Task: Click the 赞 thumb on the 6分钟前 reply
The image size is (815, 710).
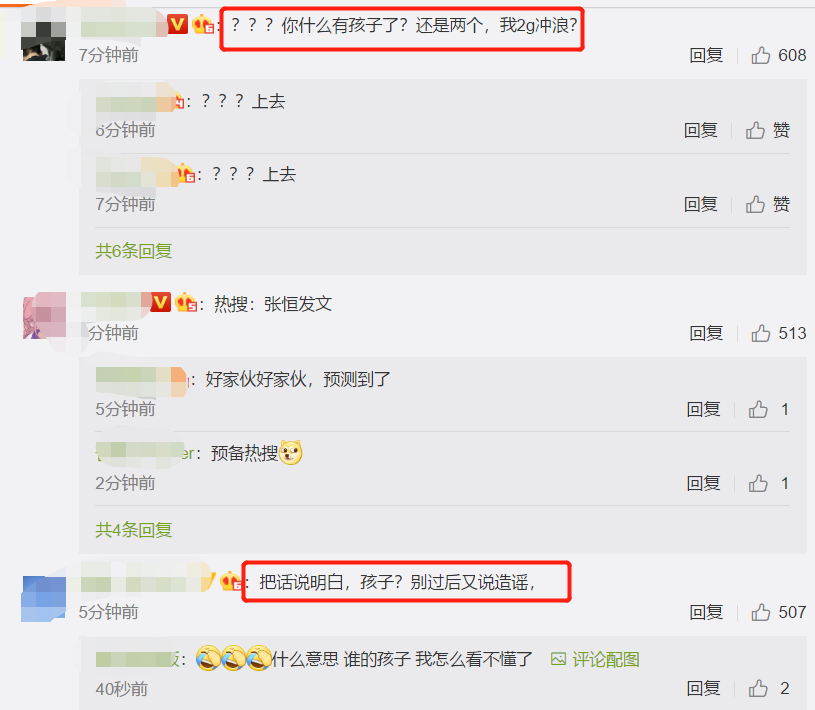Action: (755, 130)
